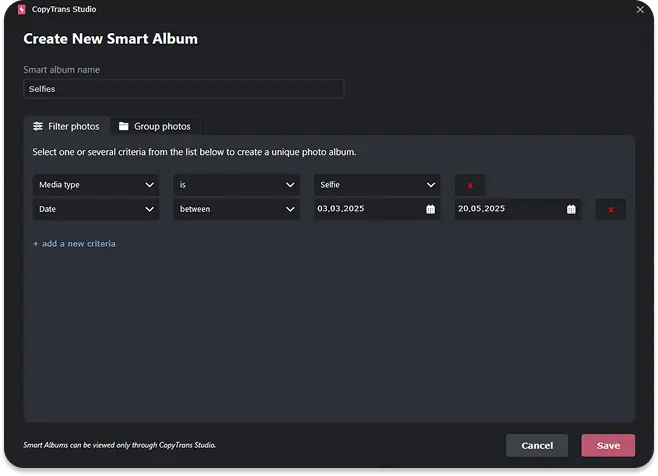Remove the Date criteria row
The height and width of the screenshot is (476, 658).
(611, 209)
